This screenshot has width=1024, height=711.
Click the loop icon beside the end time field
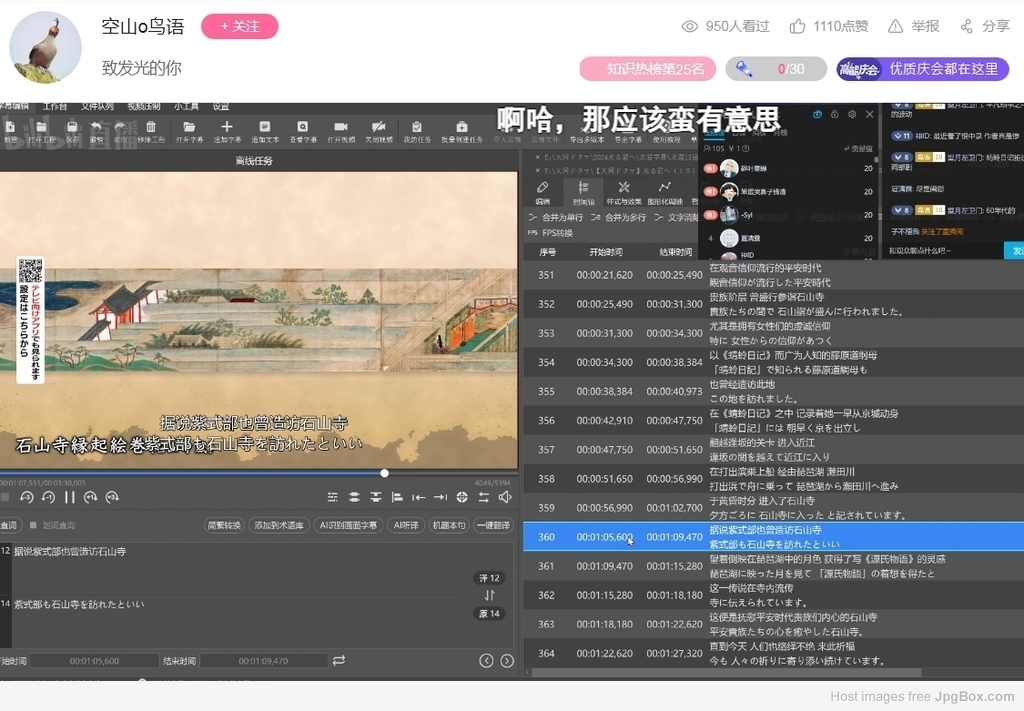(338, 661)
